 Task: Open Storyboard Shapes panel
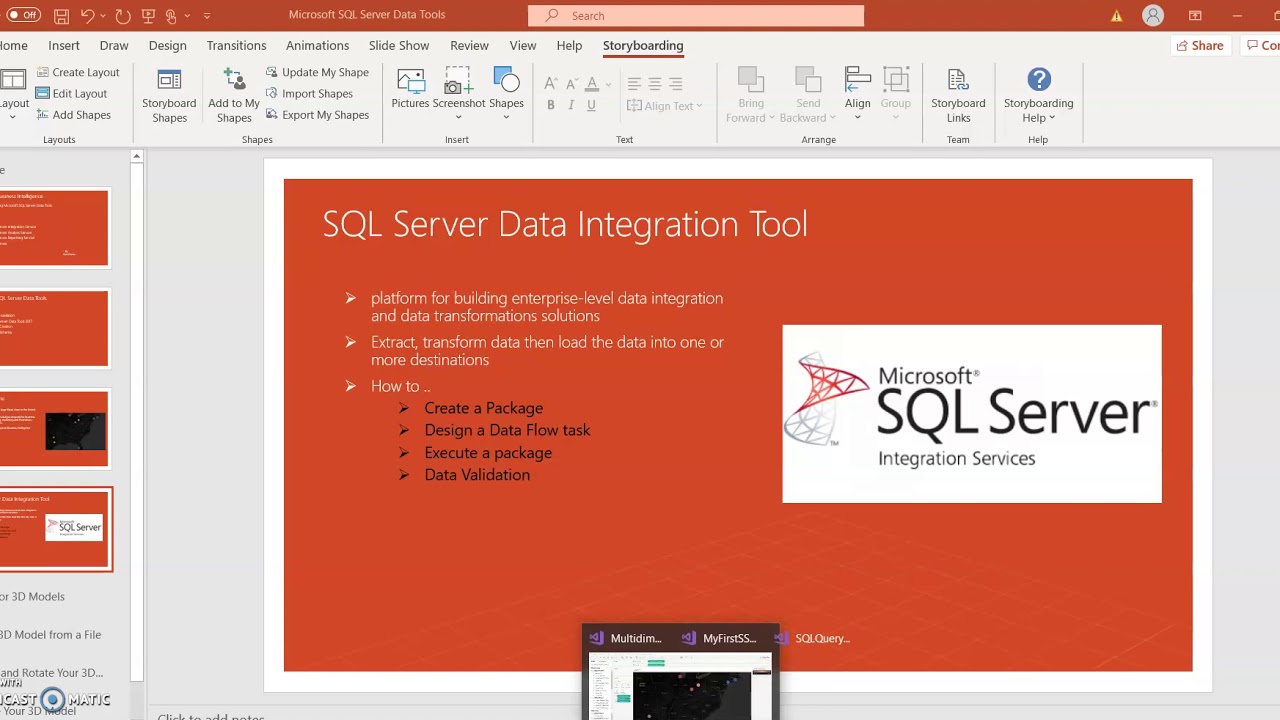169,96
